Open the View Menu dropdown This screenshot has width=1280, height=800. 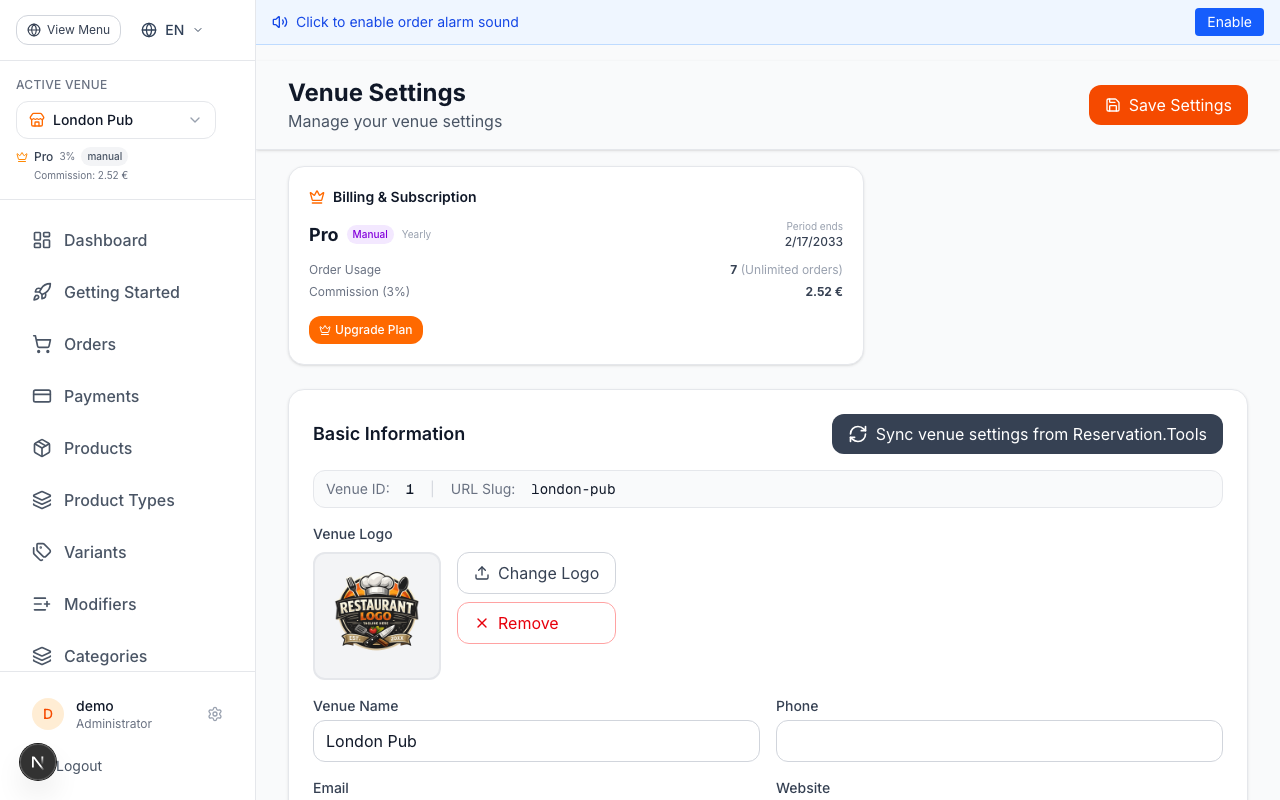[x=68, y=30]
